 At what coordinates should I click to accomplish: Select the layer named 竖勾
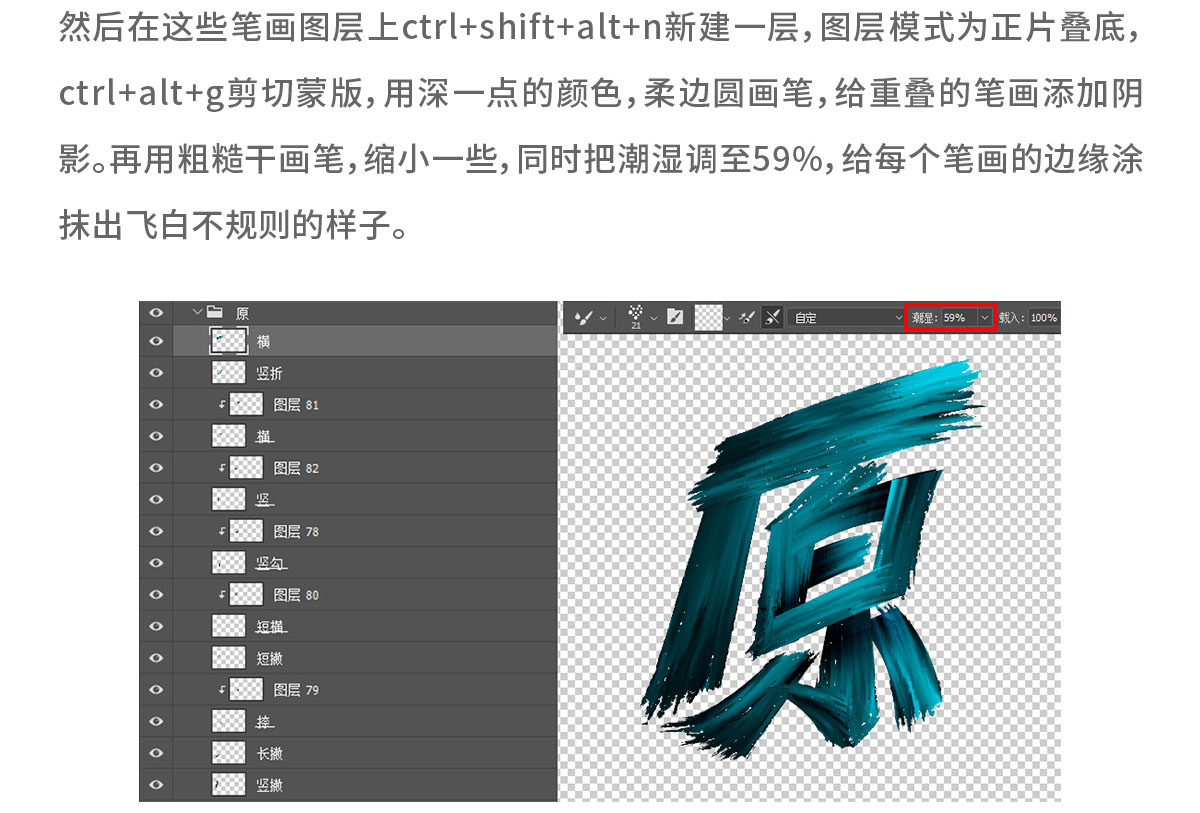pos(271,563)
